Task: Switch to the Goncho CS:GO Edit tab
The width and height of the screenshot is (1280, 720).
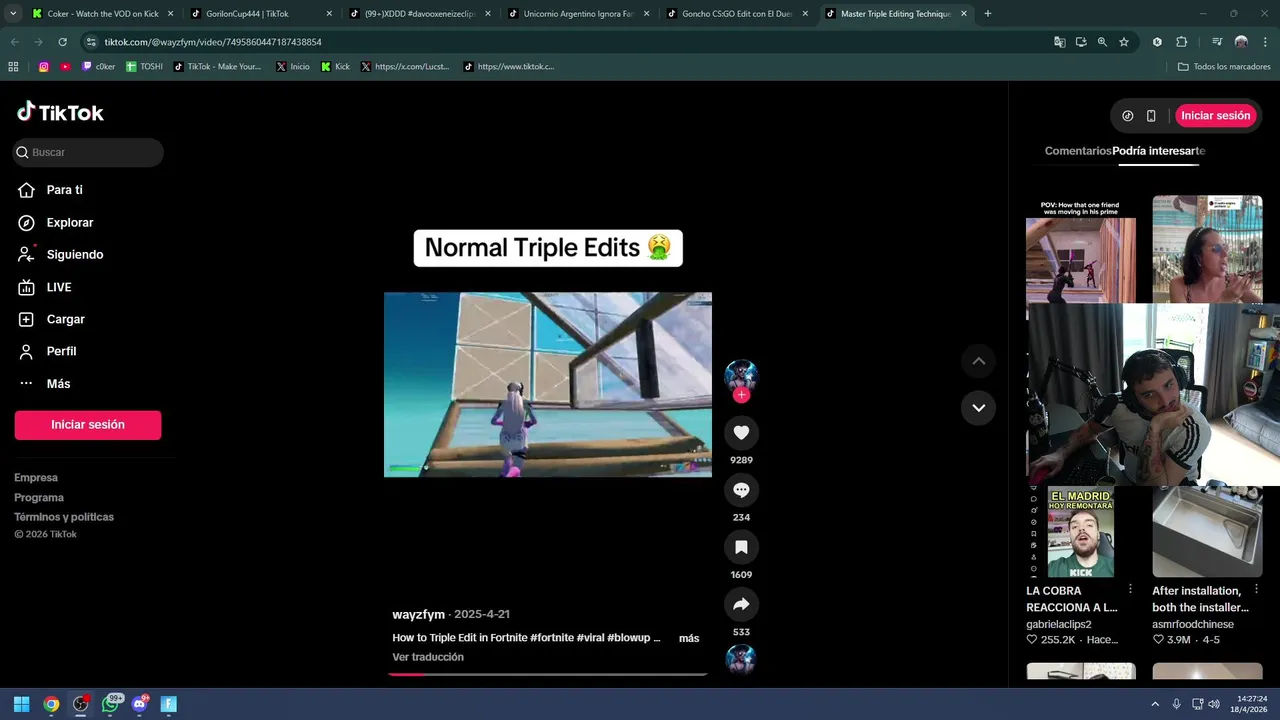Action: 737,14
